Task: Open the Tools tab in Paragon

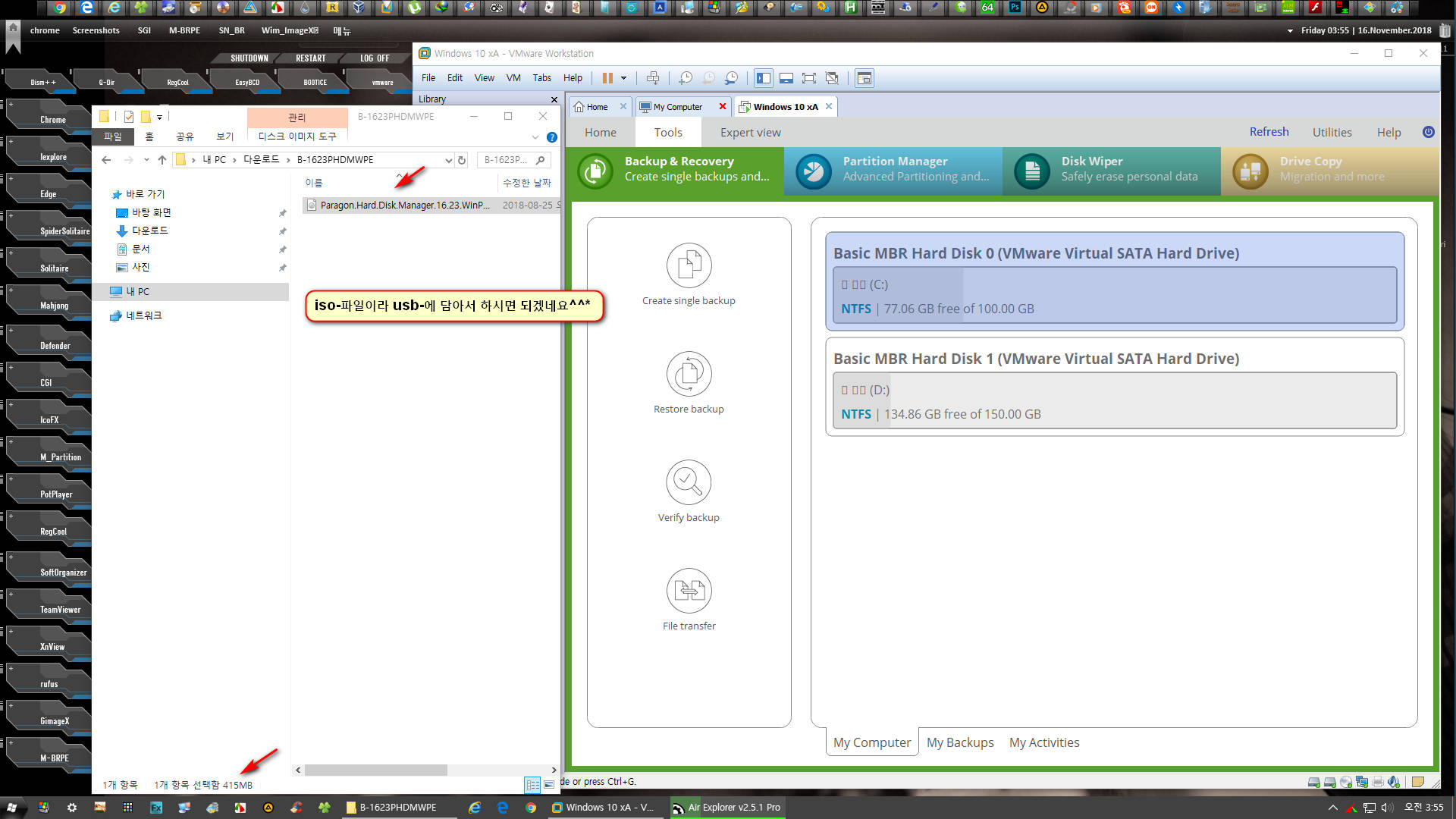Action: click(x=668, y=133)
